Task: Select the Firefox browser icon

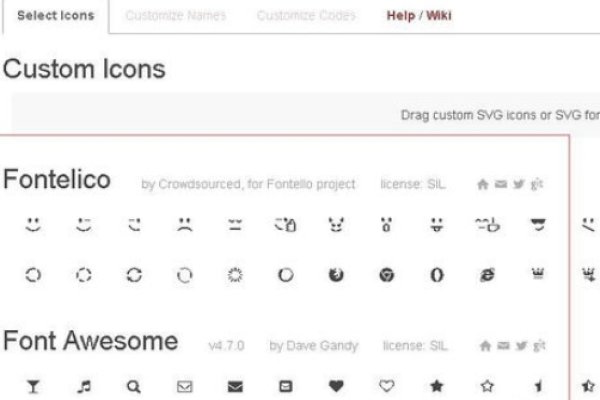Action: pyautogui.click(x=335, y=275)
